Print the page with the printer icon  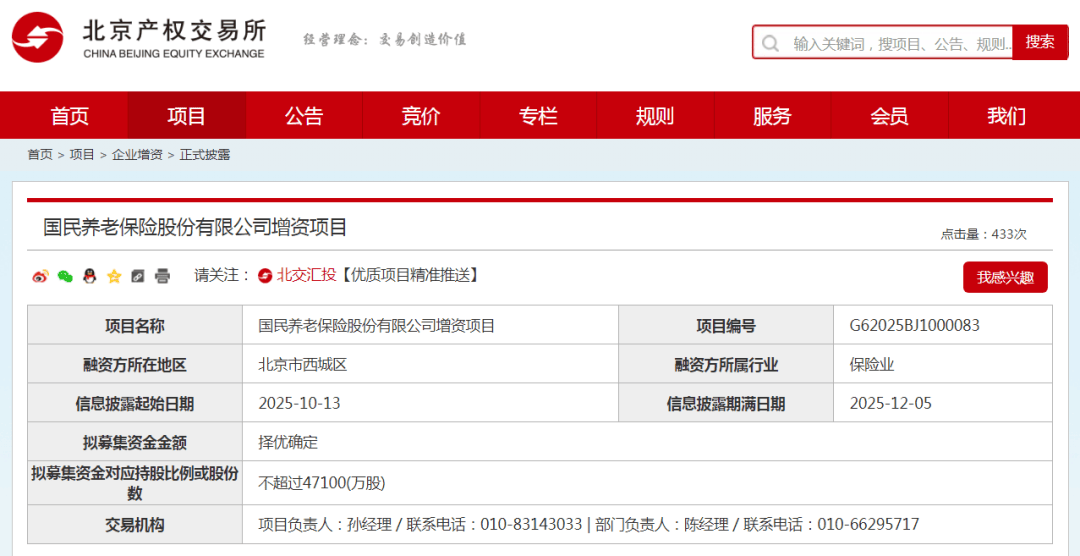pos(162,276)
